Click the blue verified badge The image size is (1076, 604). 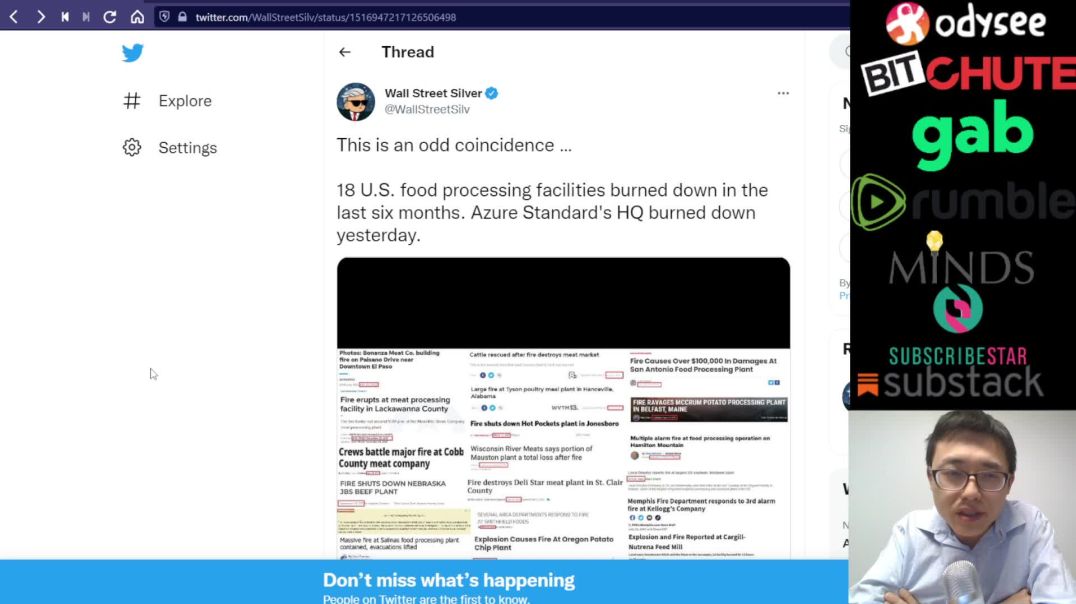tap(491, 93)
